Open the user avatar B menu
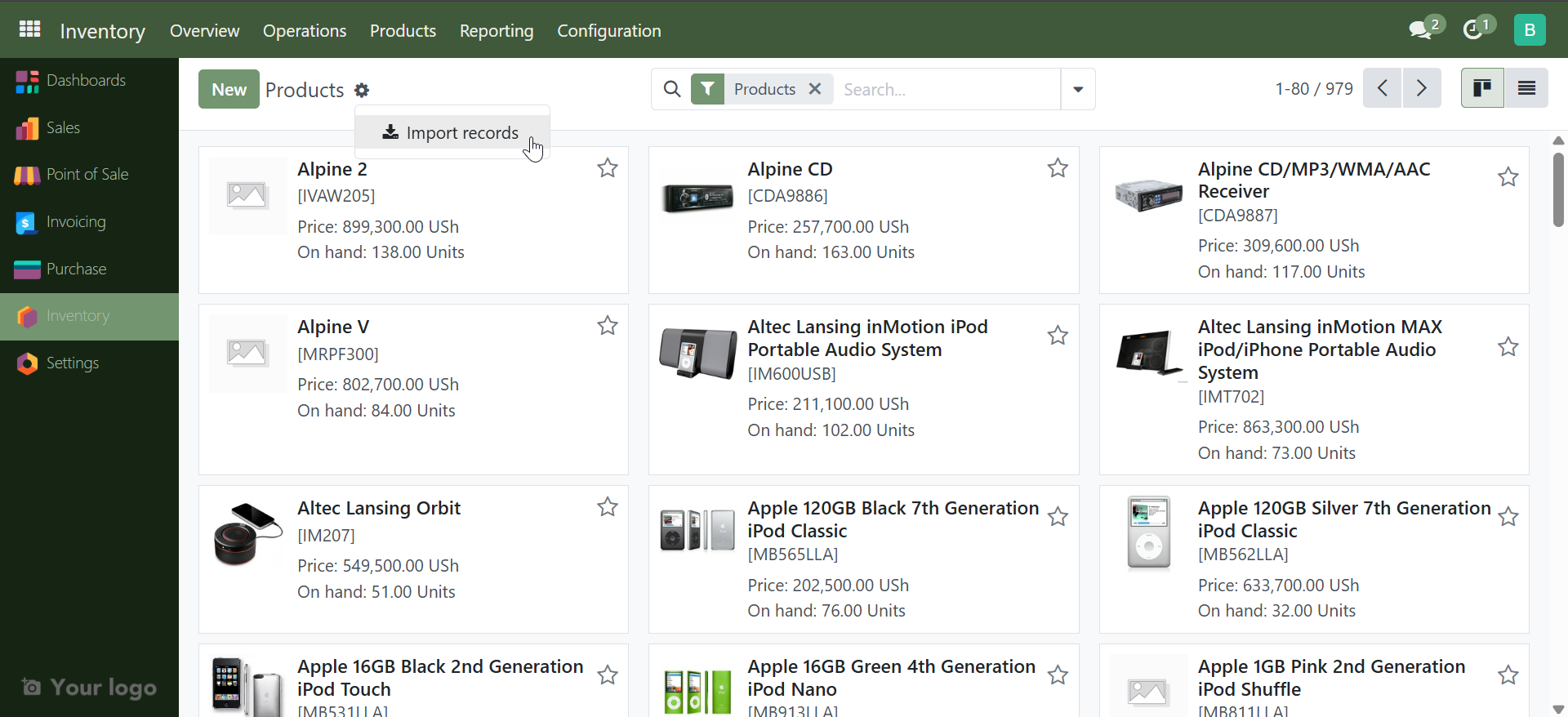The height and width of the screenshot is (717, 1568). tap(1530, 30)
